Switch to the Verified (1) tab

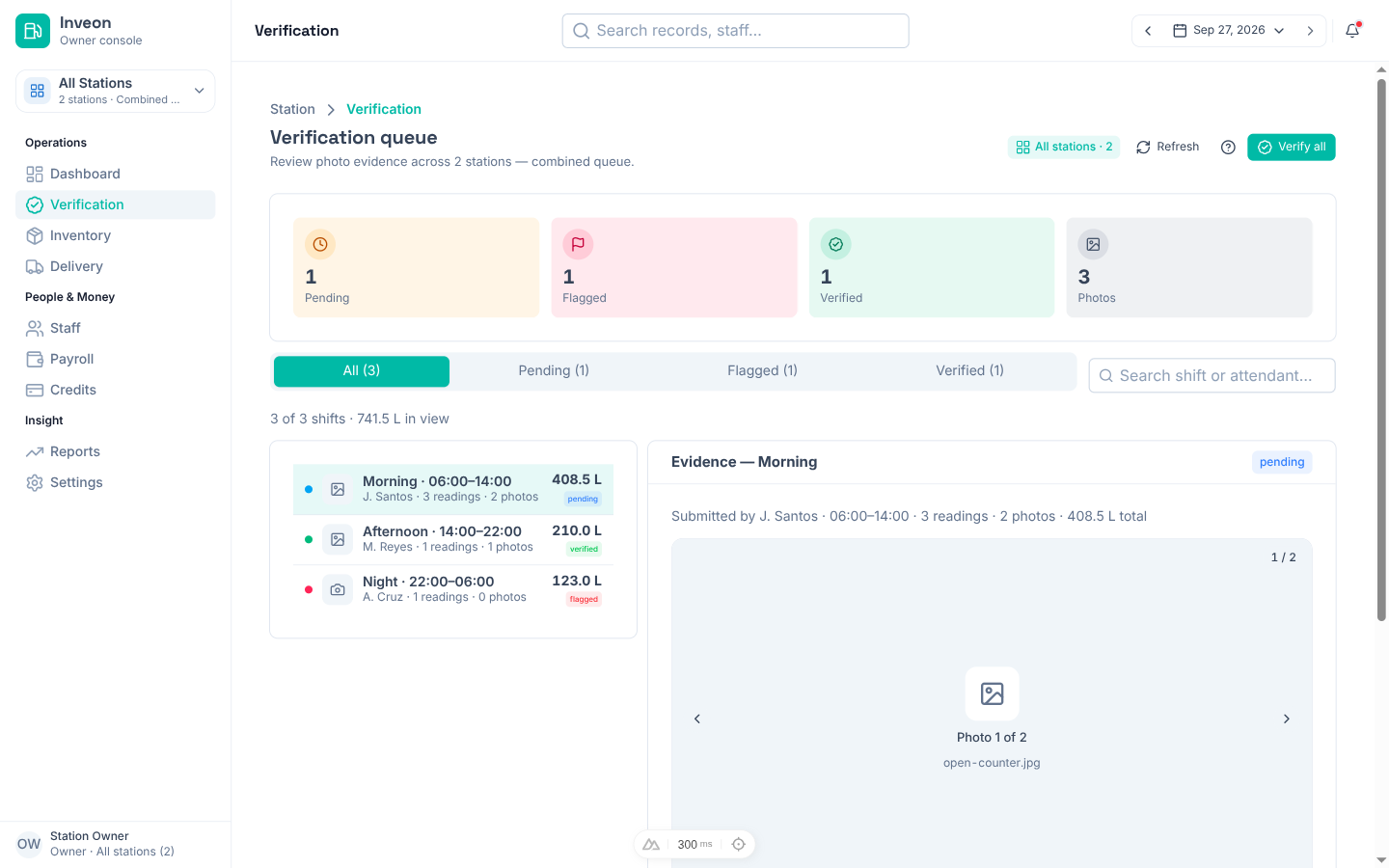click(969, 371)
